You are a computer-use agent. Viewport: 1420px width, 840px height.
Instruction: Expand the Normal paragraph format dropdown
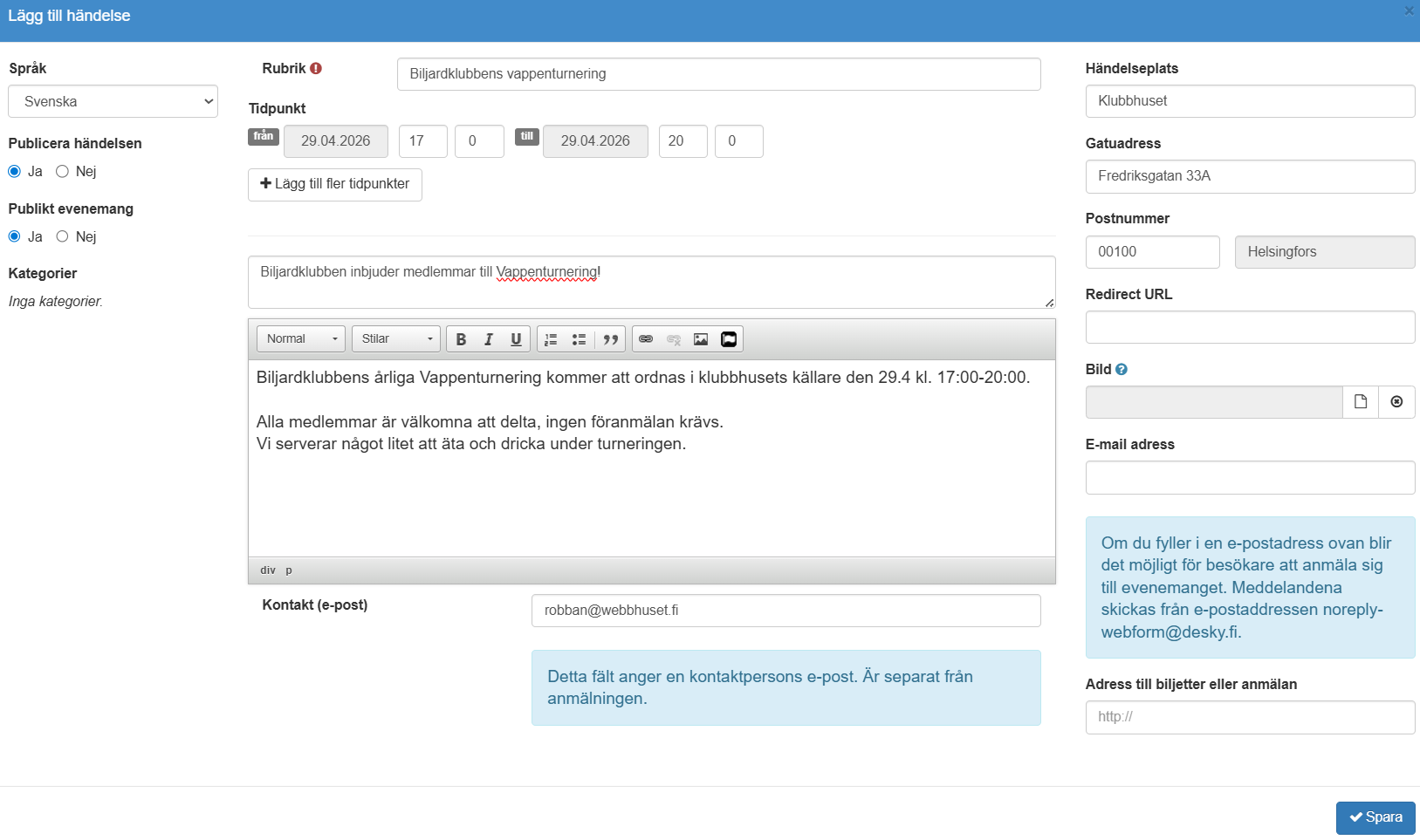[301, 339]
